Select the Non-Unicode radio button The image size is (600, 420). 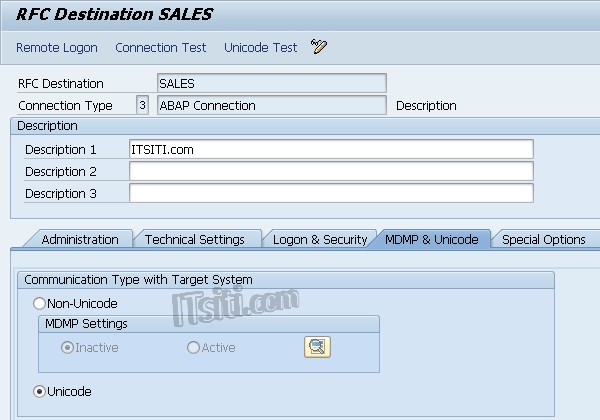coord(40,303)
